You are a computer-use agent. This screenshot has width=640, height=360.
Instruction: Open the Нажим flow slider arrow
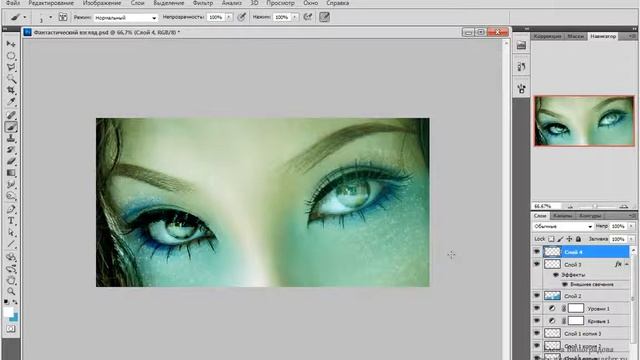tap(294, 17)
